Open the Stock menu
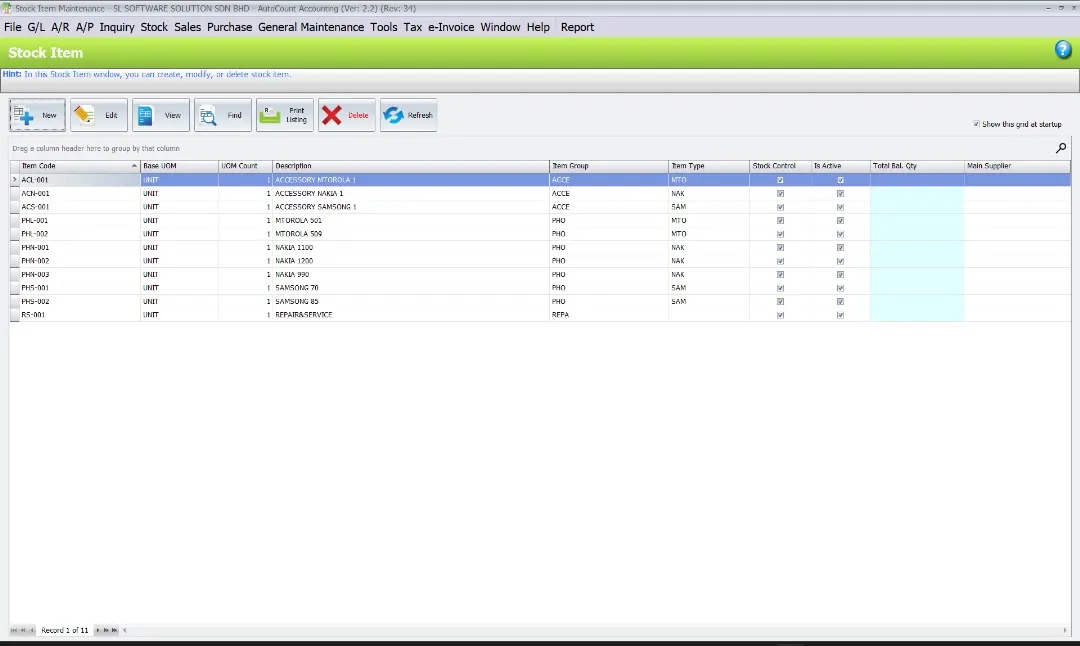 click(x=154, y=27)
